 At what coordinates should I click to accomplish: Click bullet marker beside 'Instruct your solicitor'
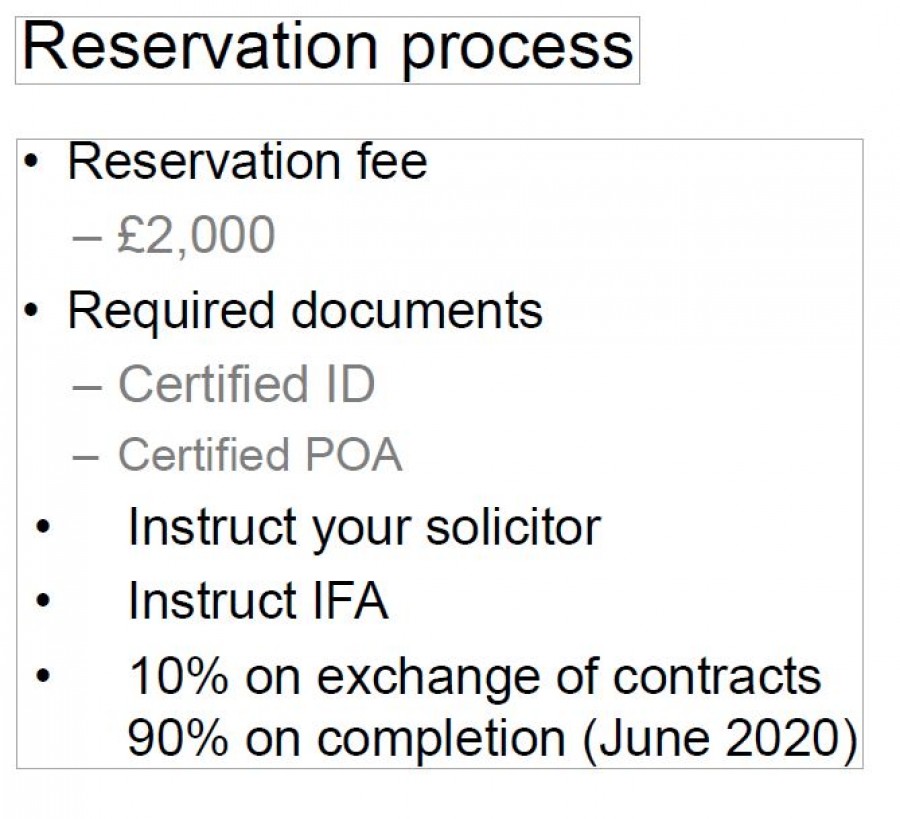pos(43,527)
